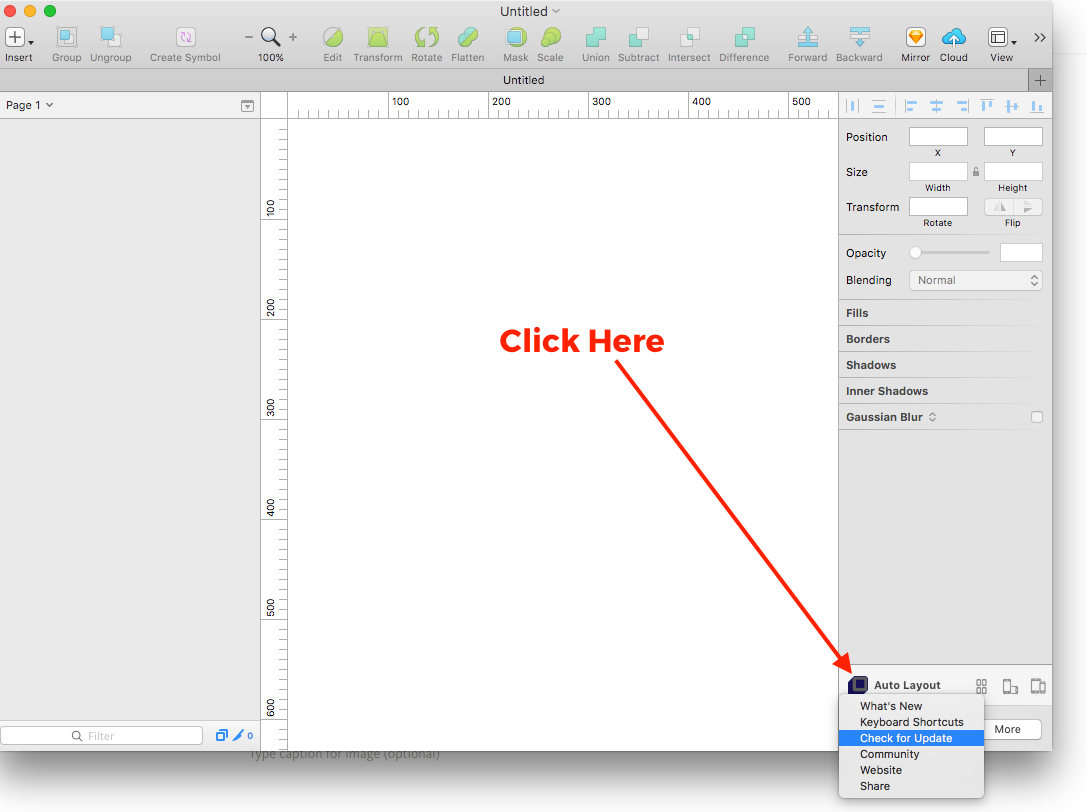Open the Insert dropdown menu

click(18, 38)
